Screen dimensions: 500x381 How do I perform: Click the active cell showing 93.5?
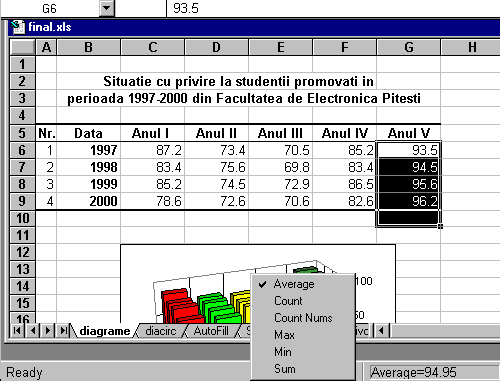pyautogui.click(x=409, y=150)
